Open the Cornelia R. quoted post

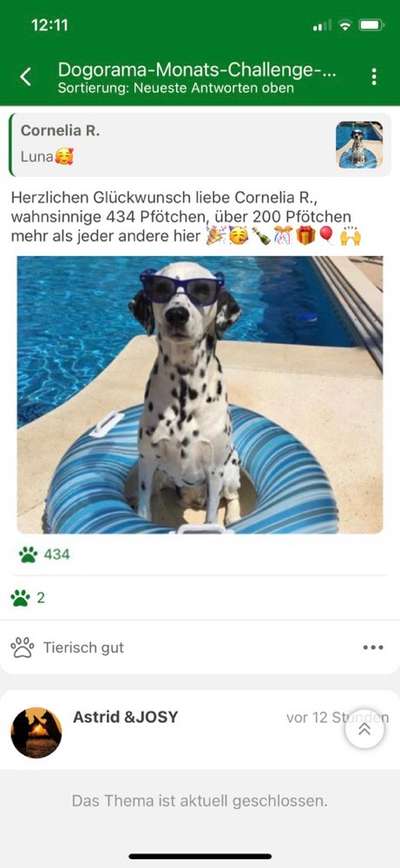(x=200, y=144)
